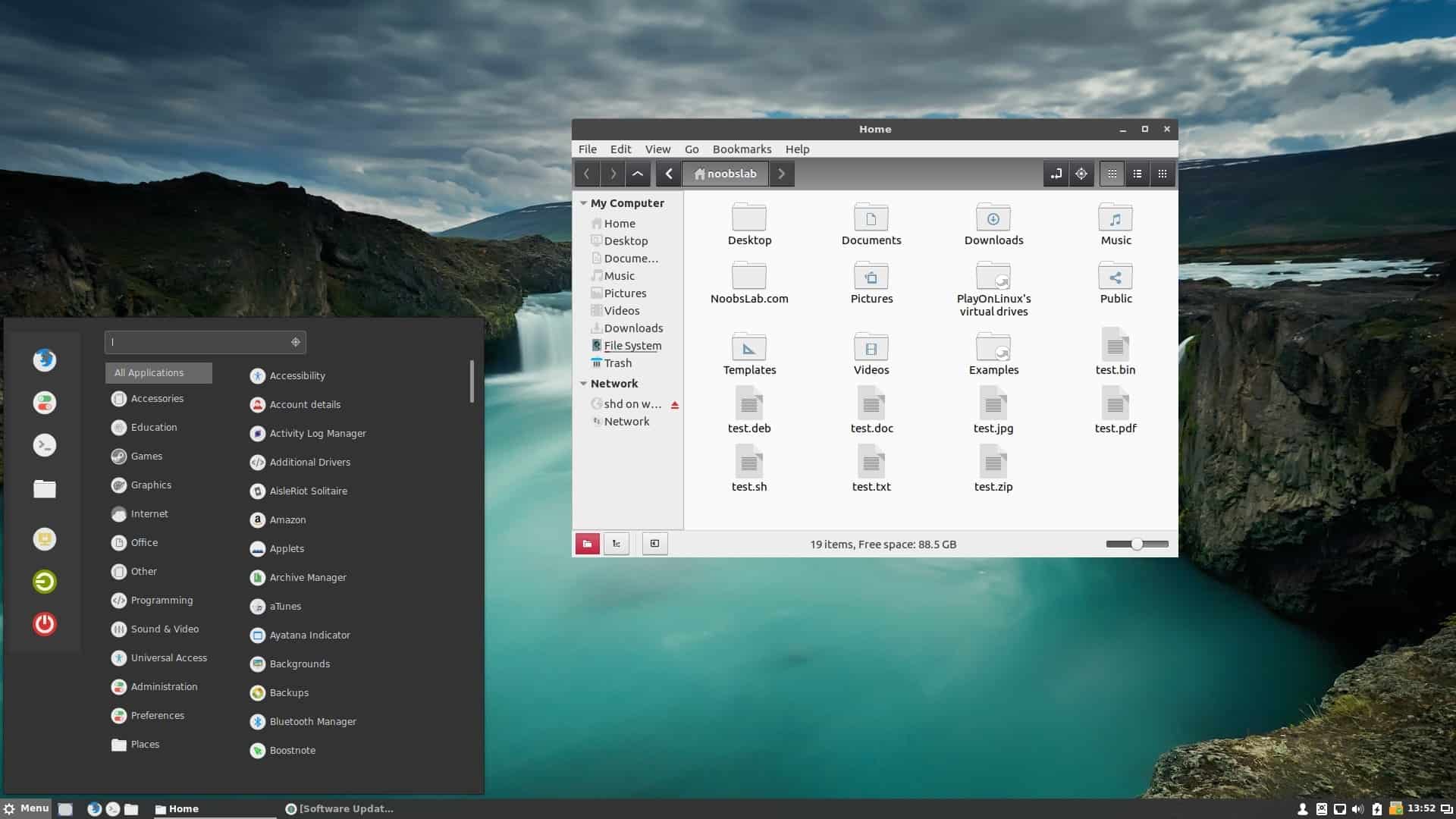Collapse the My Computer section

coord(583,203)
